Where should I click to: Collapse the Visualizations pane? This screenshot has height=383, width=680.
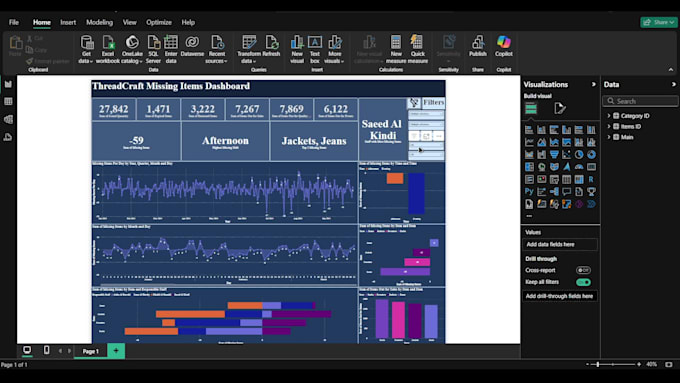point(594,85)
